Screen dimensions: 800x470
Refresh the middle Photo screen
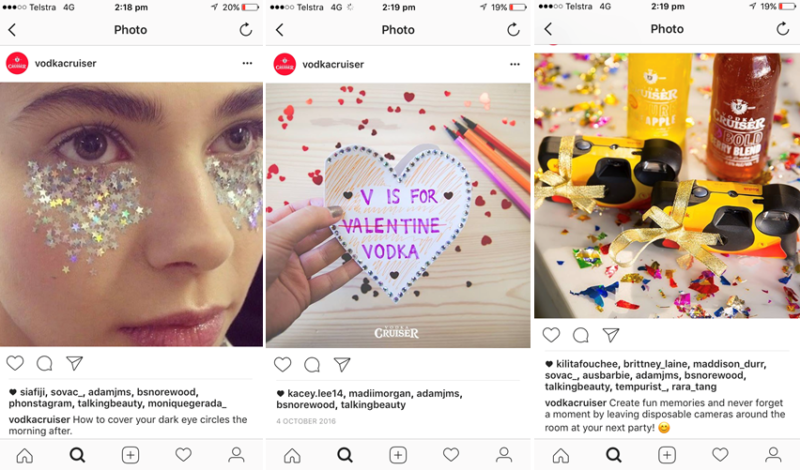pos(513,30)
